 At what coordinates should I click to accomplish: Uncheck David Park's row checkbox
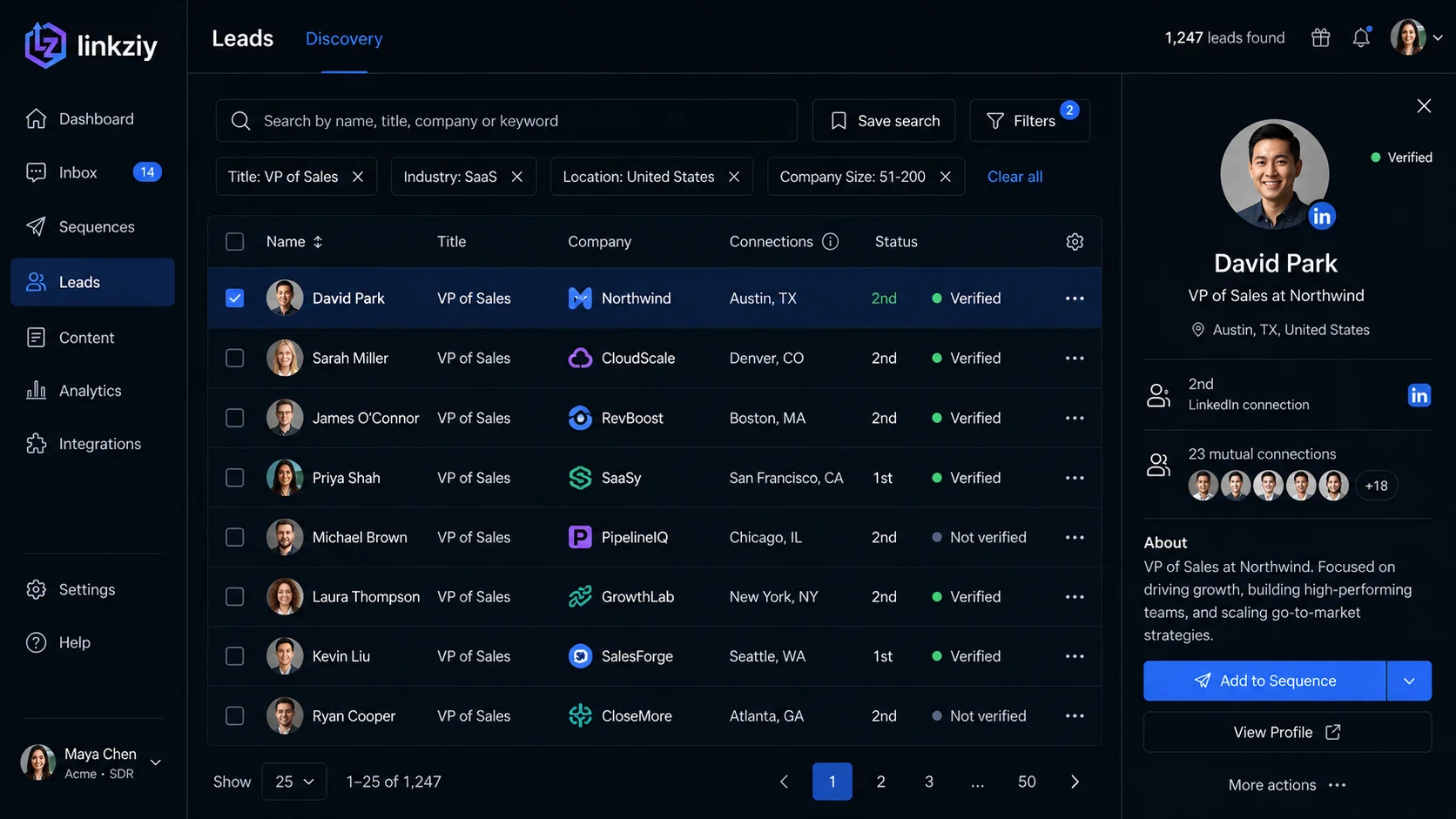click(x=235, y=298)
